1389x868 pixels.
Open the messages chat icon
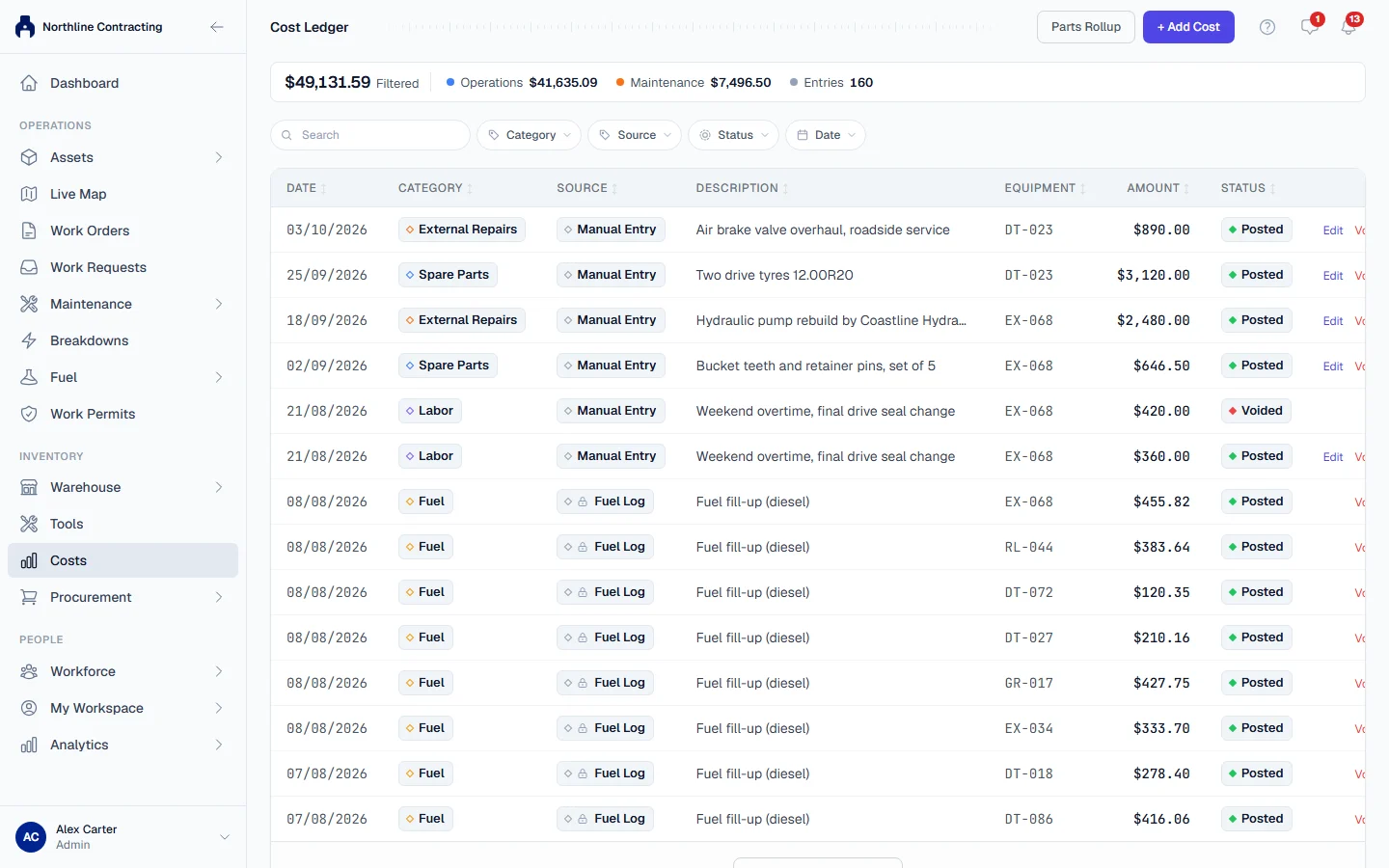pos(1309,27)
